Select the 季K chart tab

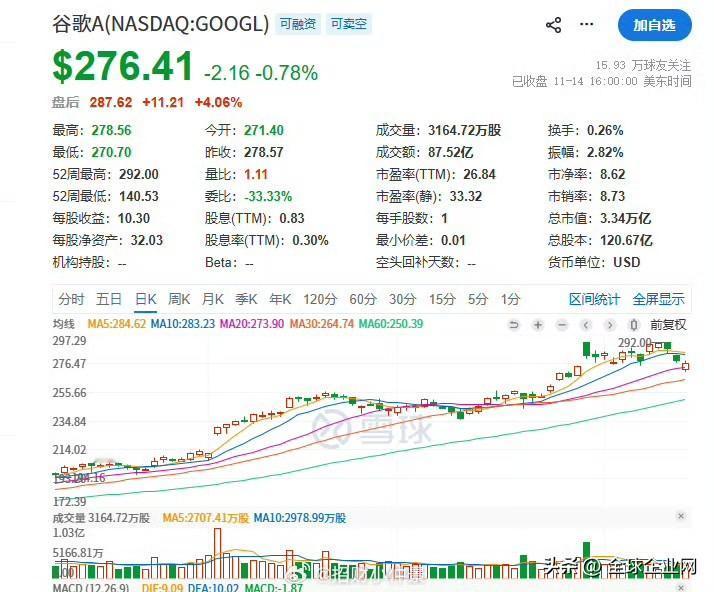tap(246, 299)
